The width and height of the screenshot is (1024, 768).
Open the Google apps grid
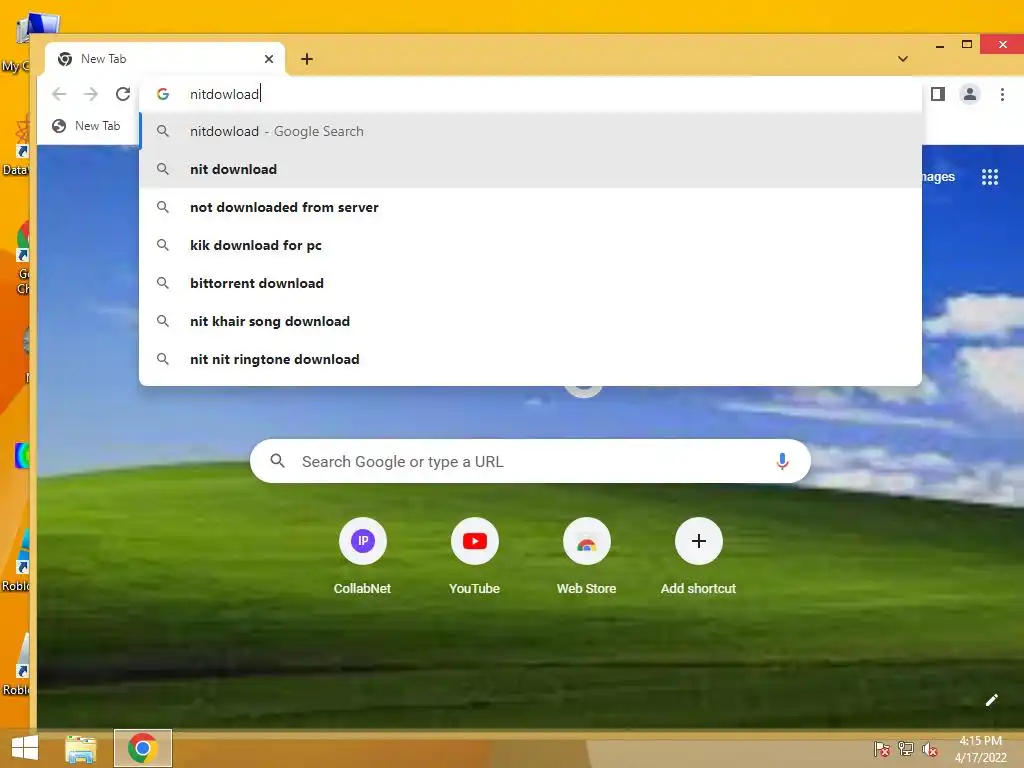[989, 177]
